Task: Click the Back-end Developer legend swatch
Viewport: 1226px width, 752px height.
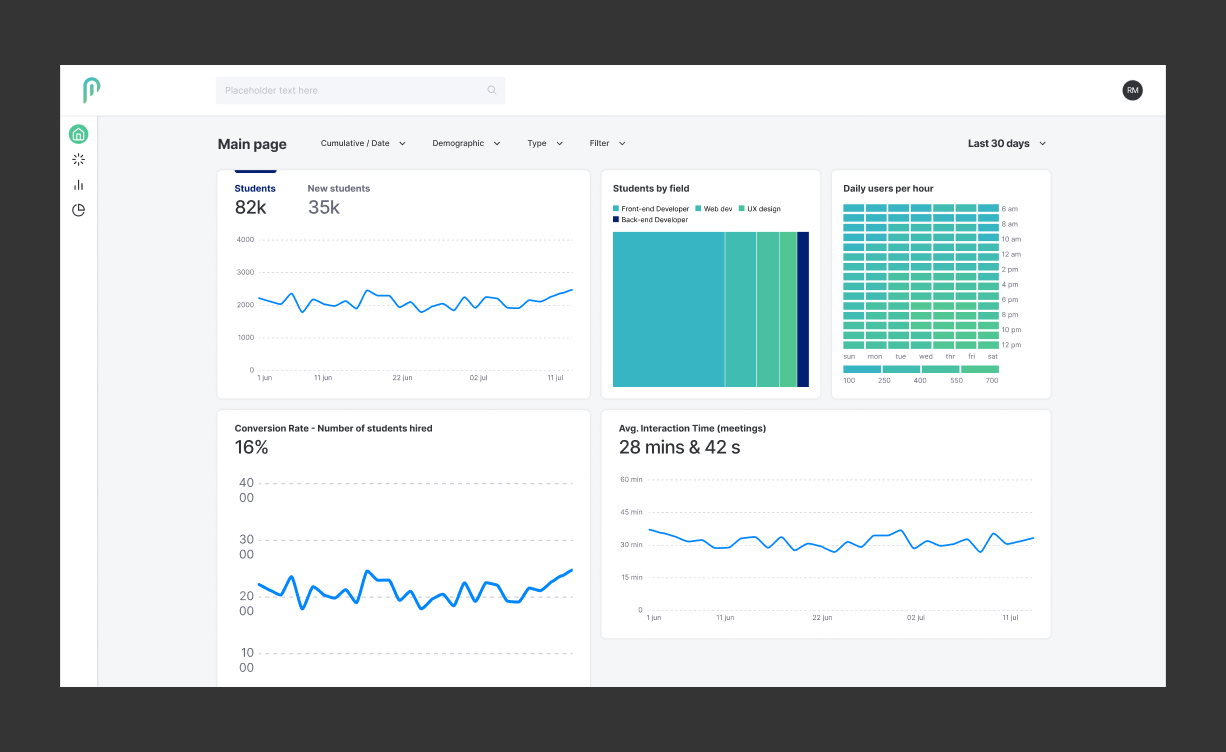Action: (616, 220)
